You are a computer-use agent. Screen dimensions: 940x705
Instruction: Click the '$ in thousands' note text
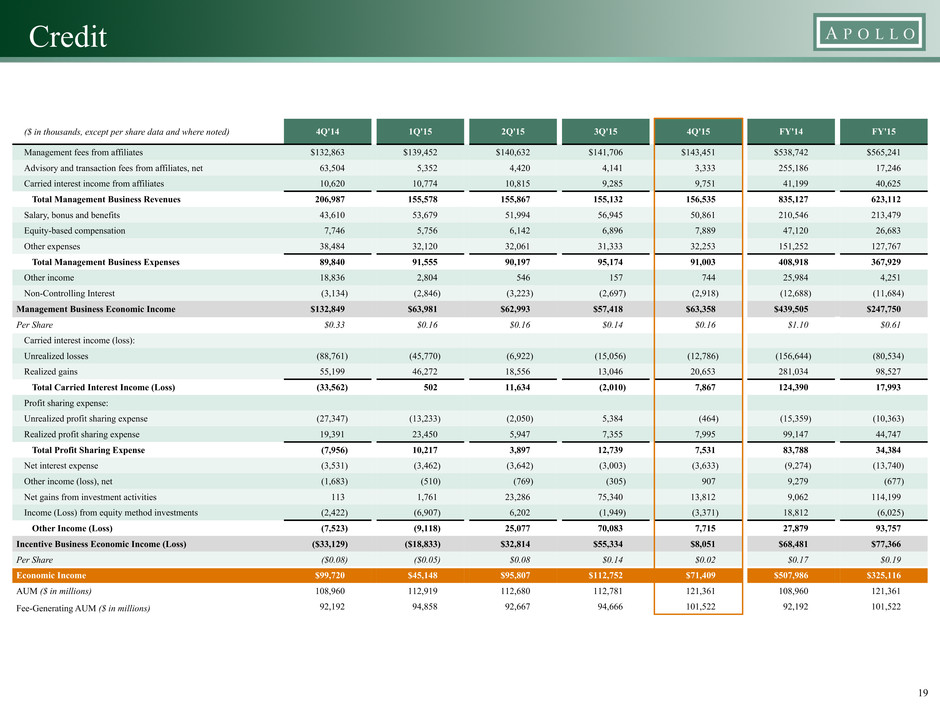(126, 132)
